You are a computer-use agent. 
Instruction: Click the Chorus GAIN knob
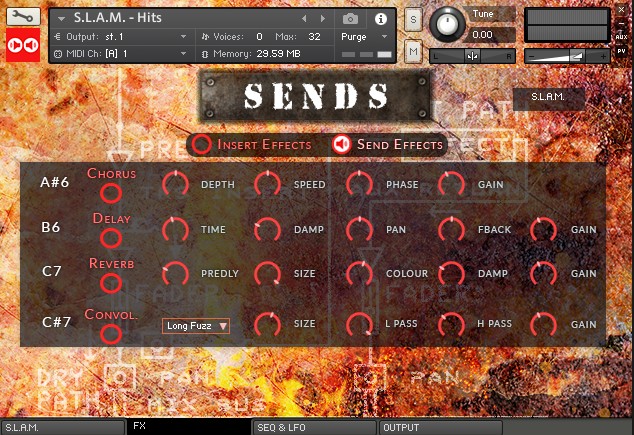[452, 184]
